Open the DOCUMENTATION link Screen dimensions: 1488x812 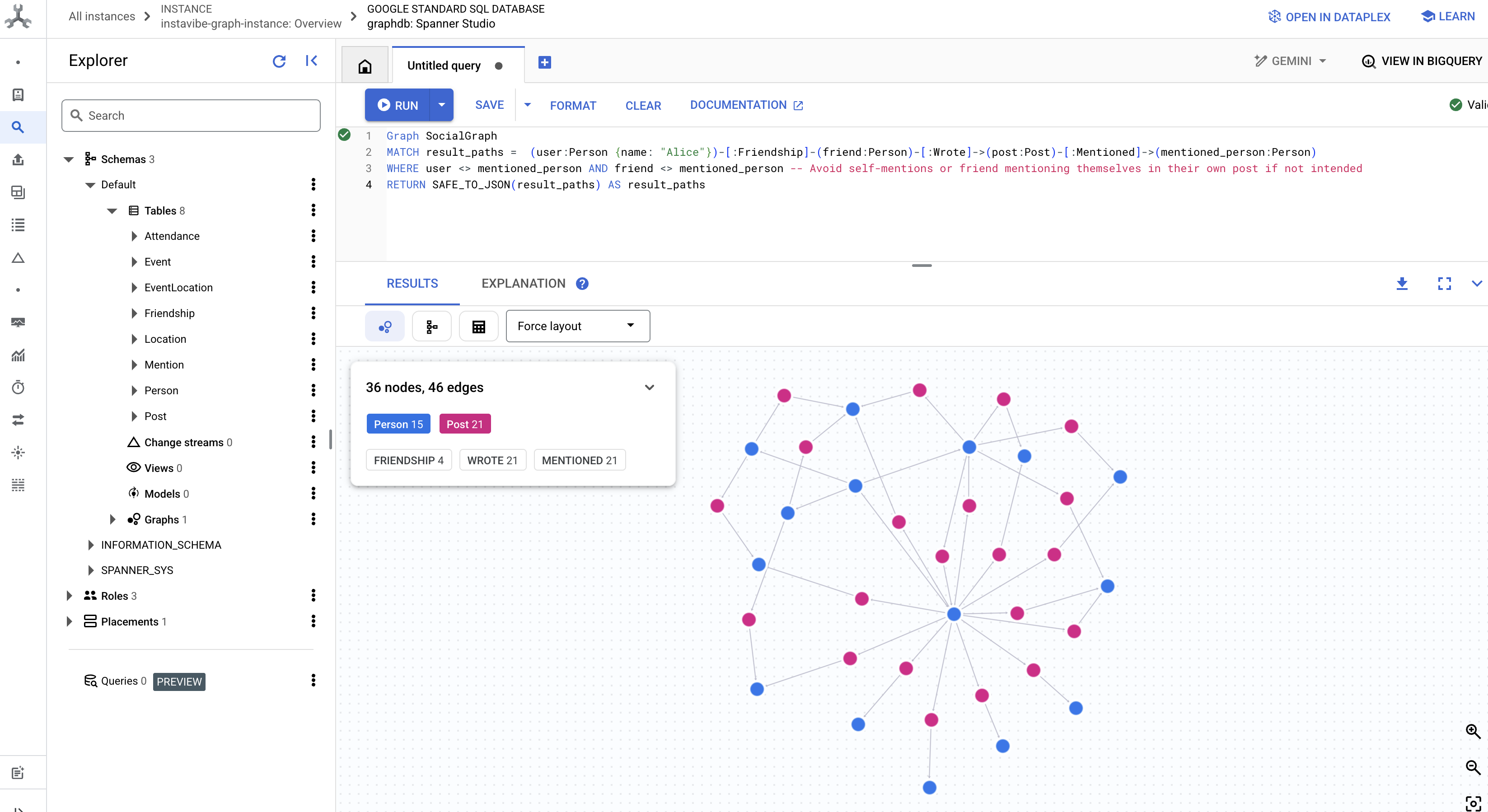click(746, 104)
